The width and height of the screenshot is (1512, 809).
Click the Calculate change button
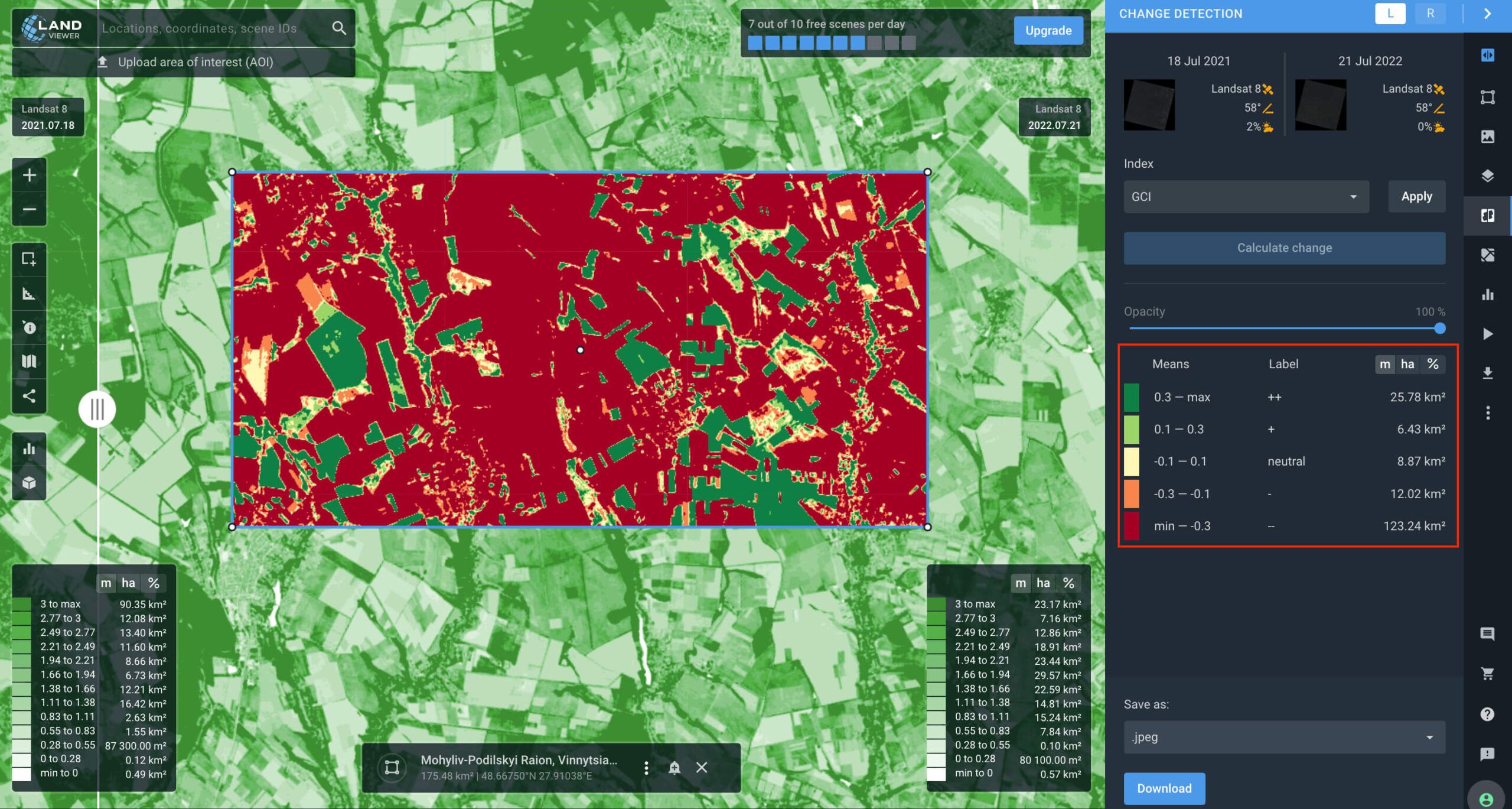tap(1284, 248)
